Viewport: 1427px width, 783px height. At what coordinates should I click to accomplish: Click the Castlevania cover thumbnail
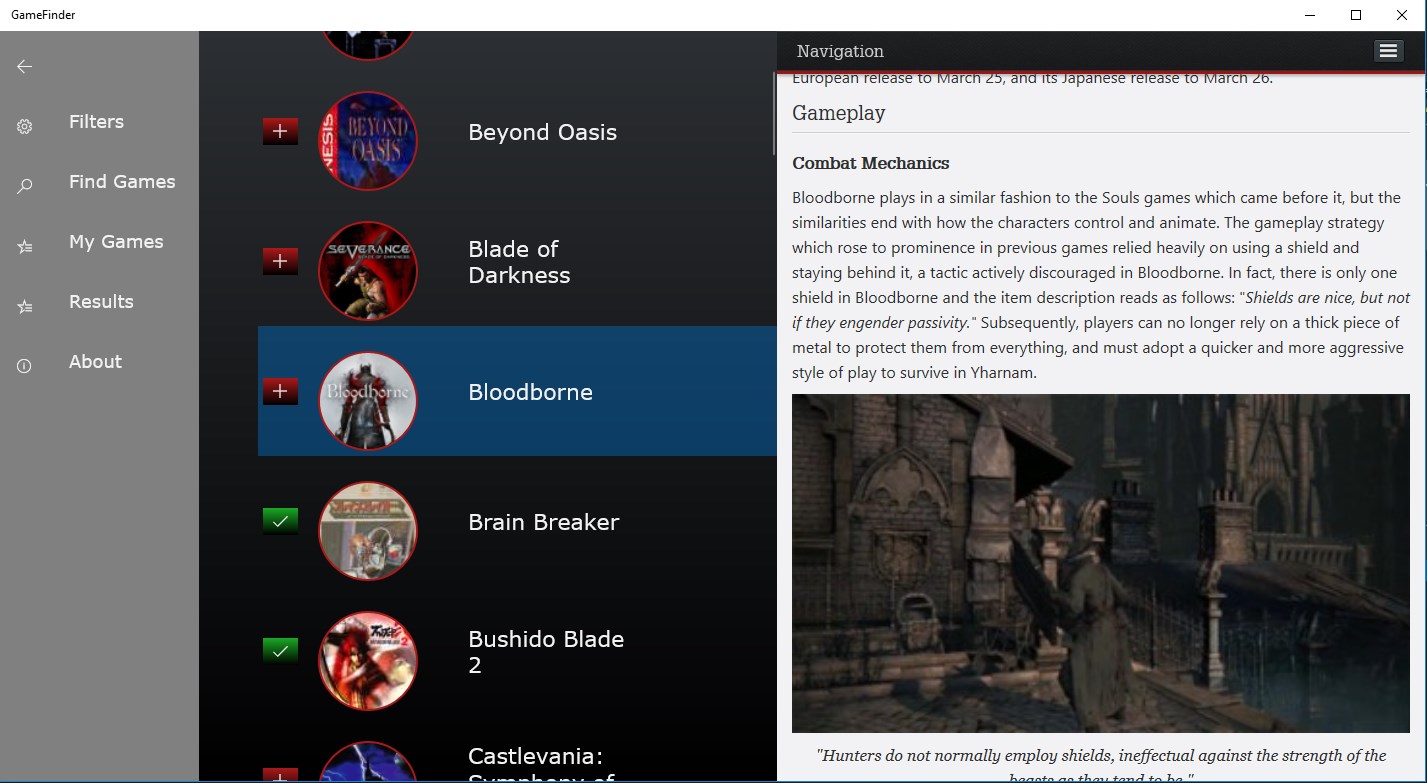[368, 762]
